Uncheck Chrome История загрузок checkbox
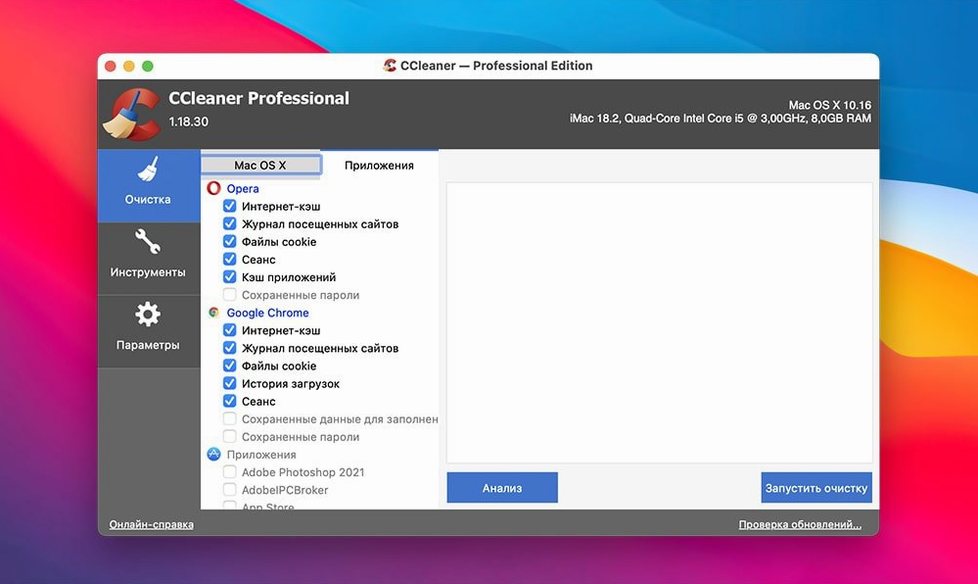Image resolution: width=978 pixels, height=584 pixels. (x=230, y=383)
